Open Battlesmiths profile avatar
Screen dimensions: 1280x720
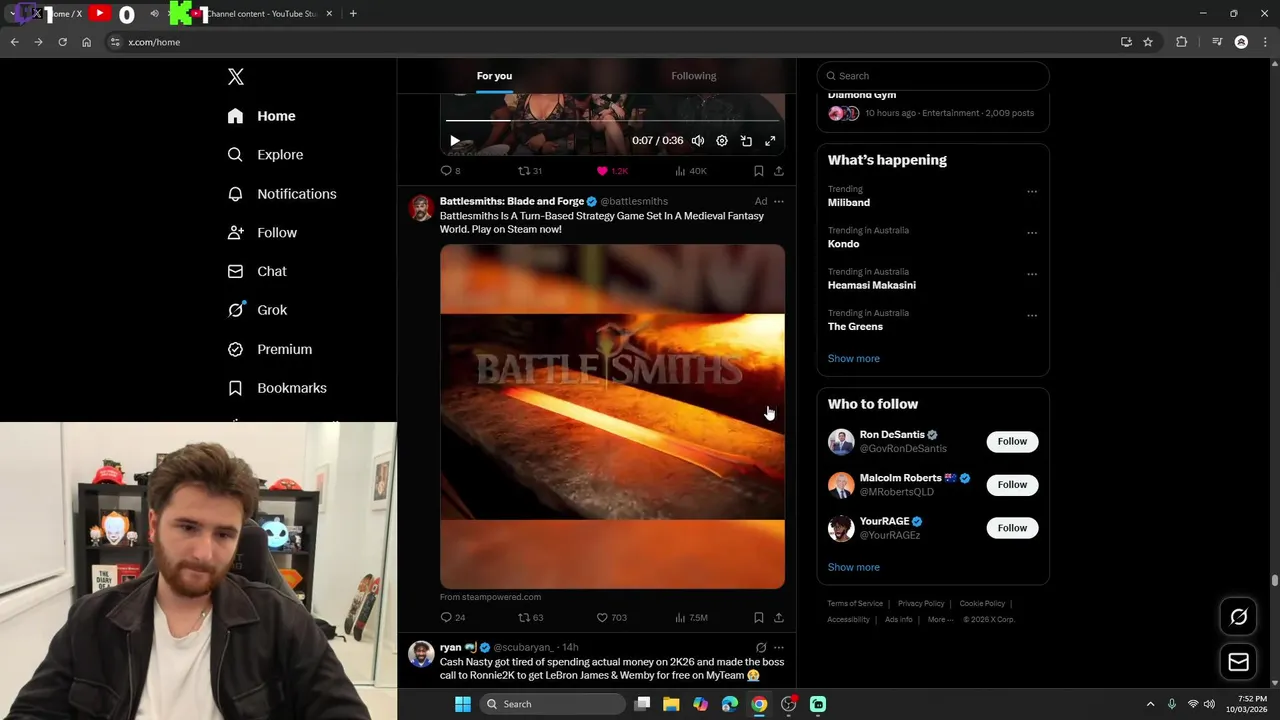pyautogui.click(x=421, y=208)
